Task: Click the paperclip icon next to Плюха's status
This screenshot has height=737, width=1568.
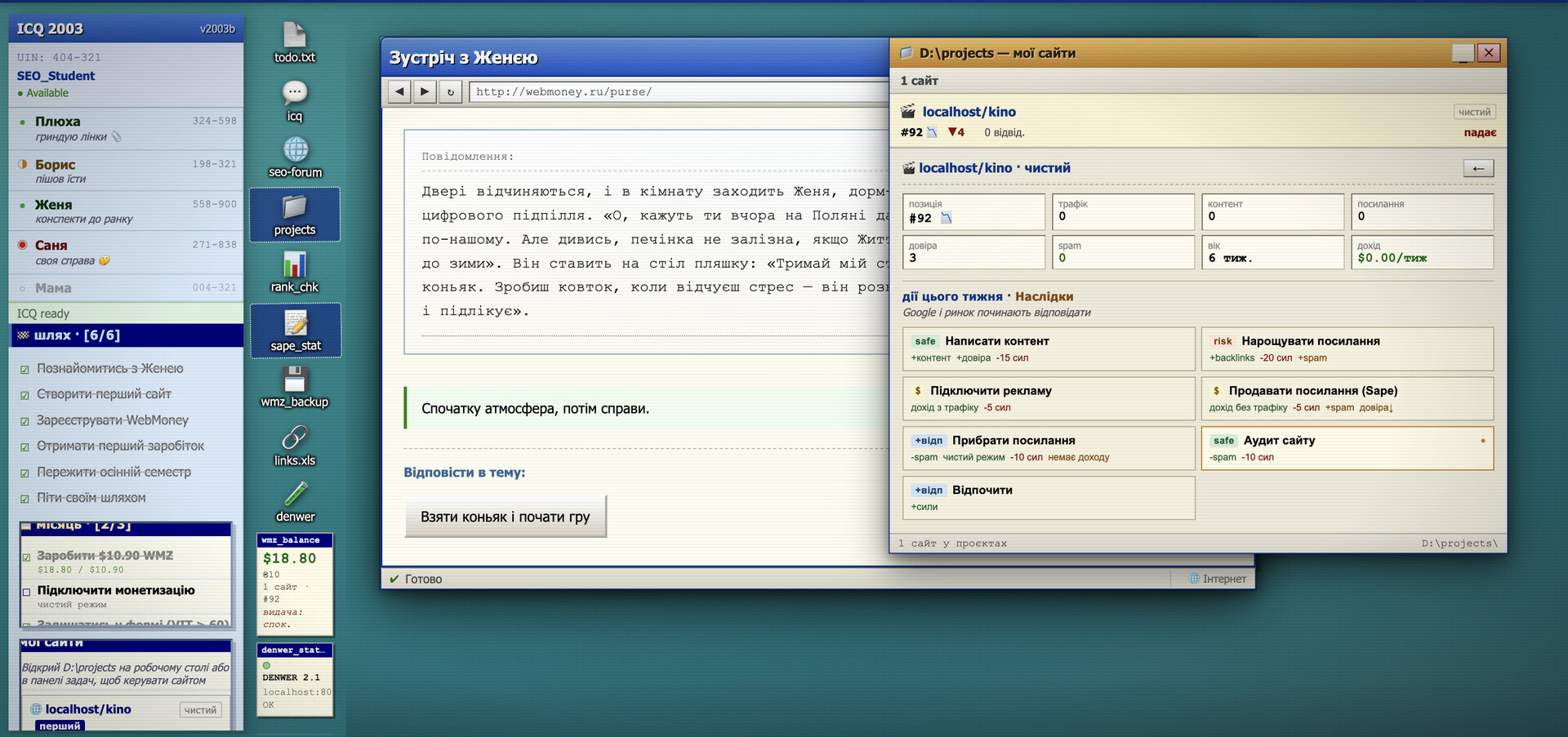Action: (116, 137)
